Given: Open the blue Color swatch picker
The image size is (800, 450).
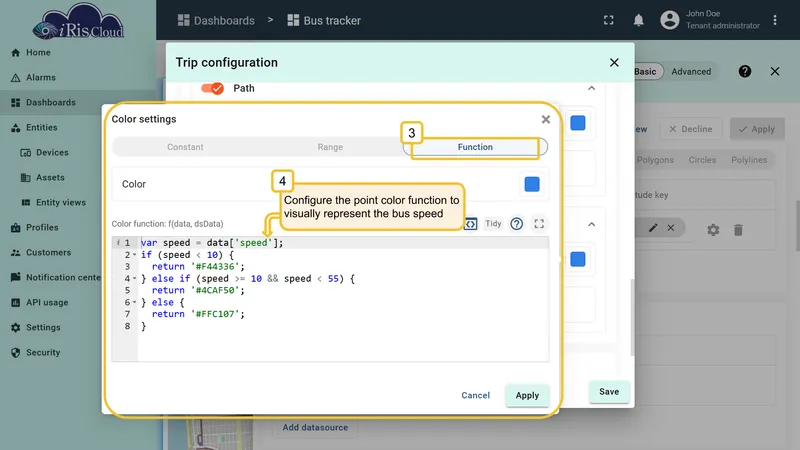Looking at the screenshot, I should coord(532,184).
